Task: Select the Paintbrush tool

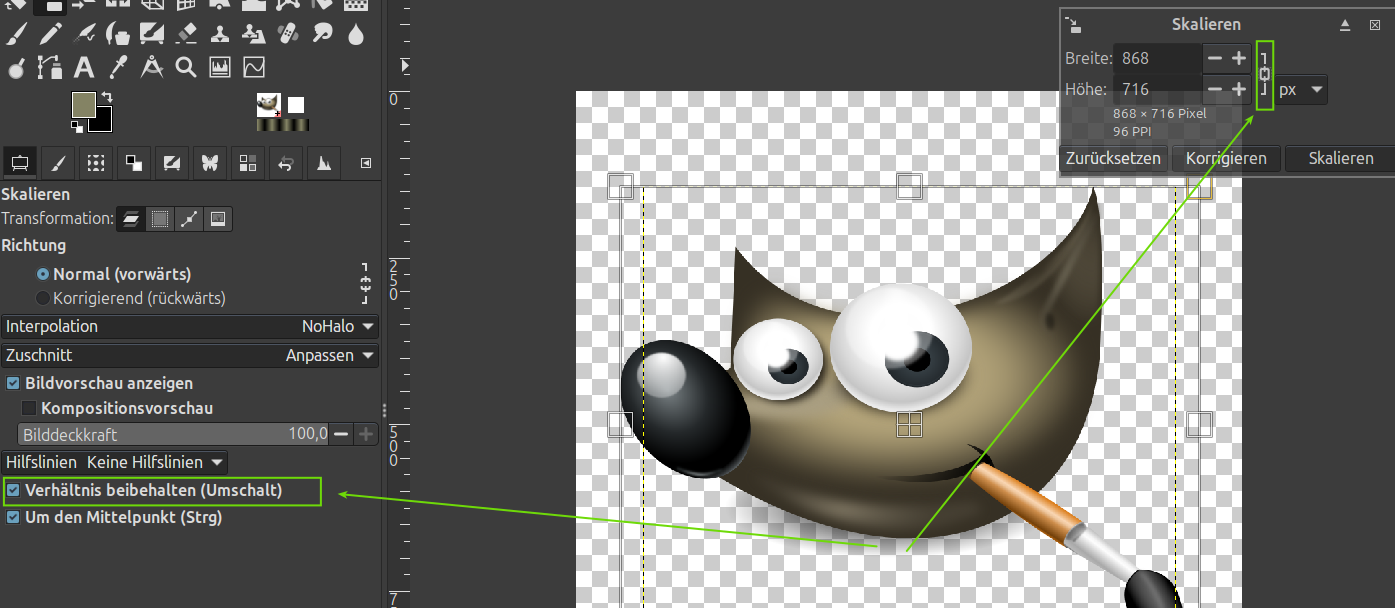Action: pyautogui.click(x=16, y=34)
